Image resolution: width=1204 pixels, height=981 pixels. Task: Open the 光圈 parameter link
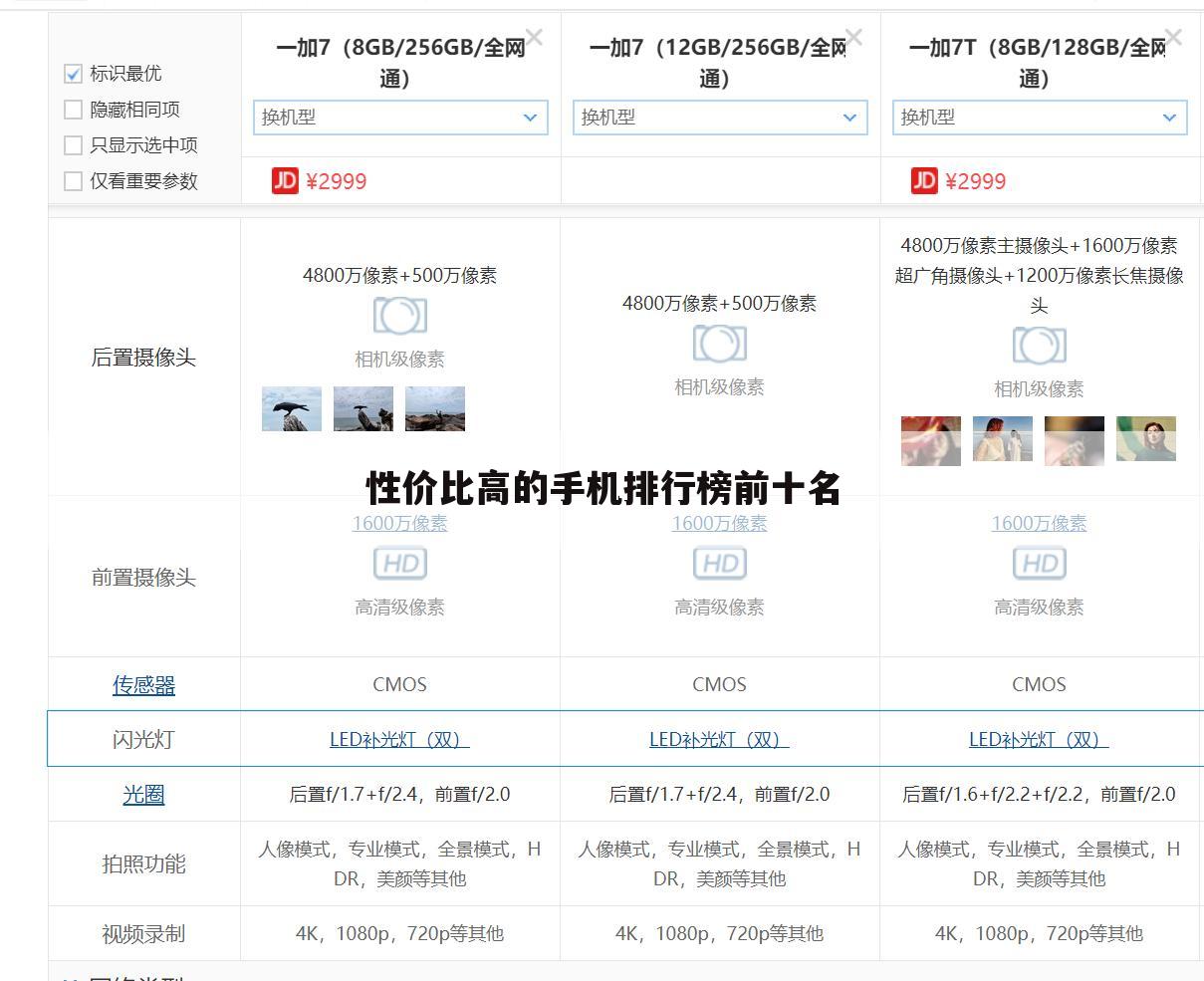click(x=143, y=795)
